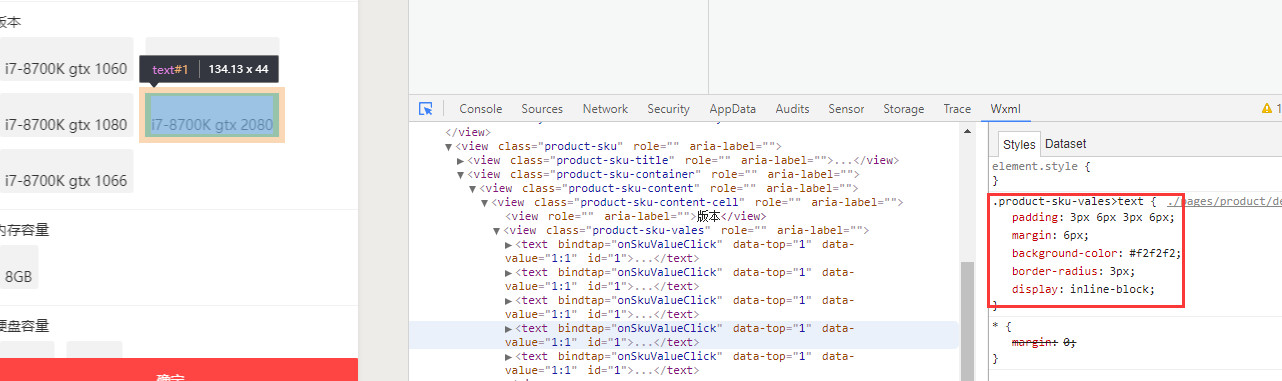Select the 8GB memory option
The height and width of the screenshot is (381, 1282).
click(x=18, y=267)
